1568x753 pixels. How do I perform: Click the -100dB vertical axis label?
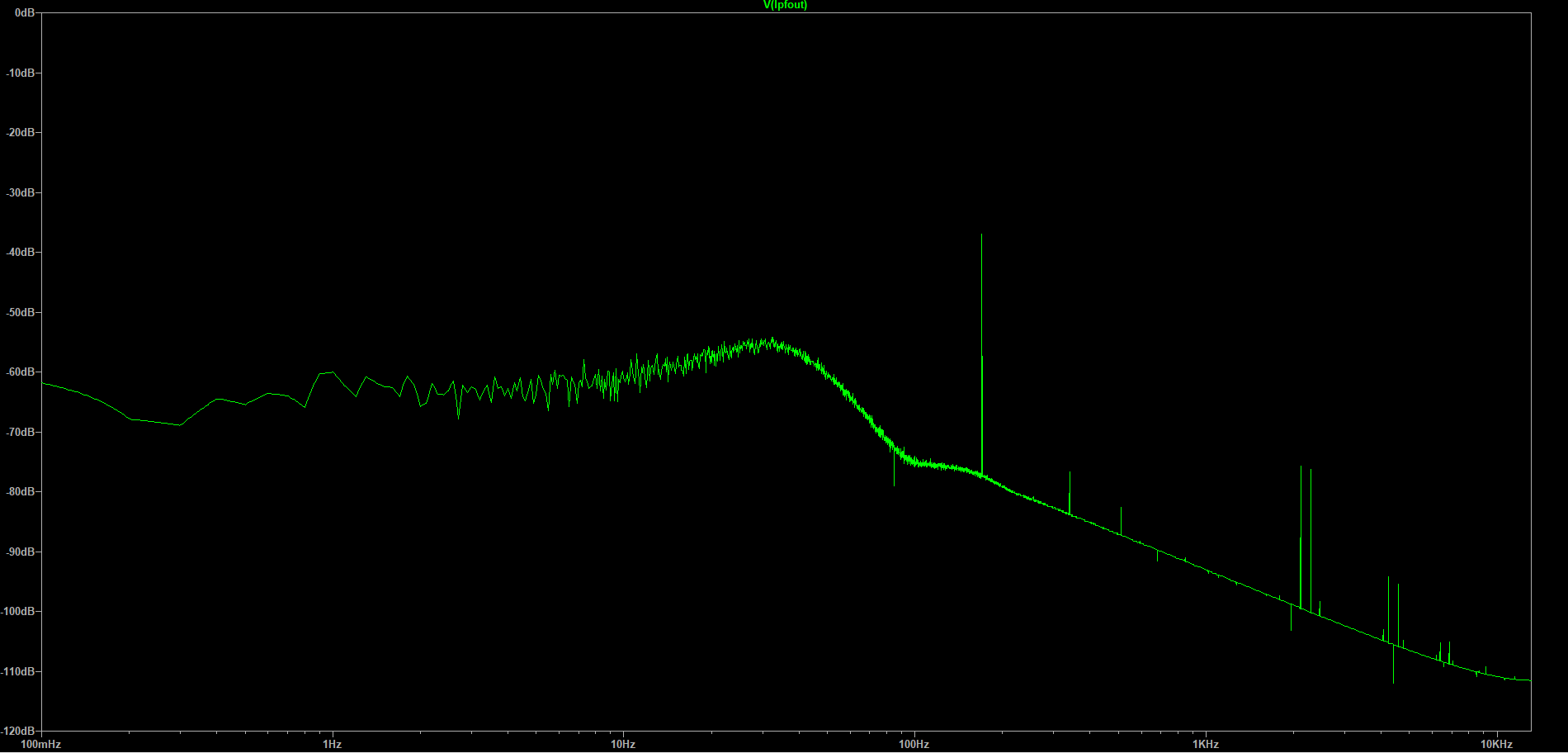[x=18, y=611]
